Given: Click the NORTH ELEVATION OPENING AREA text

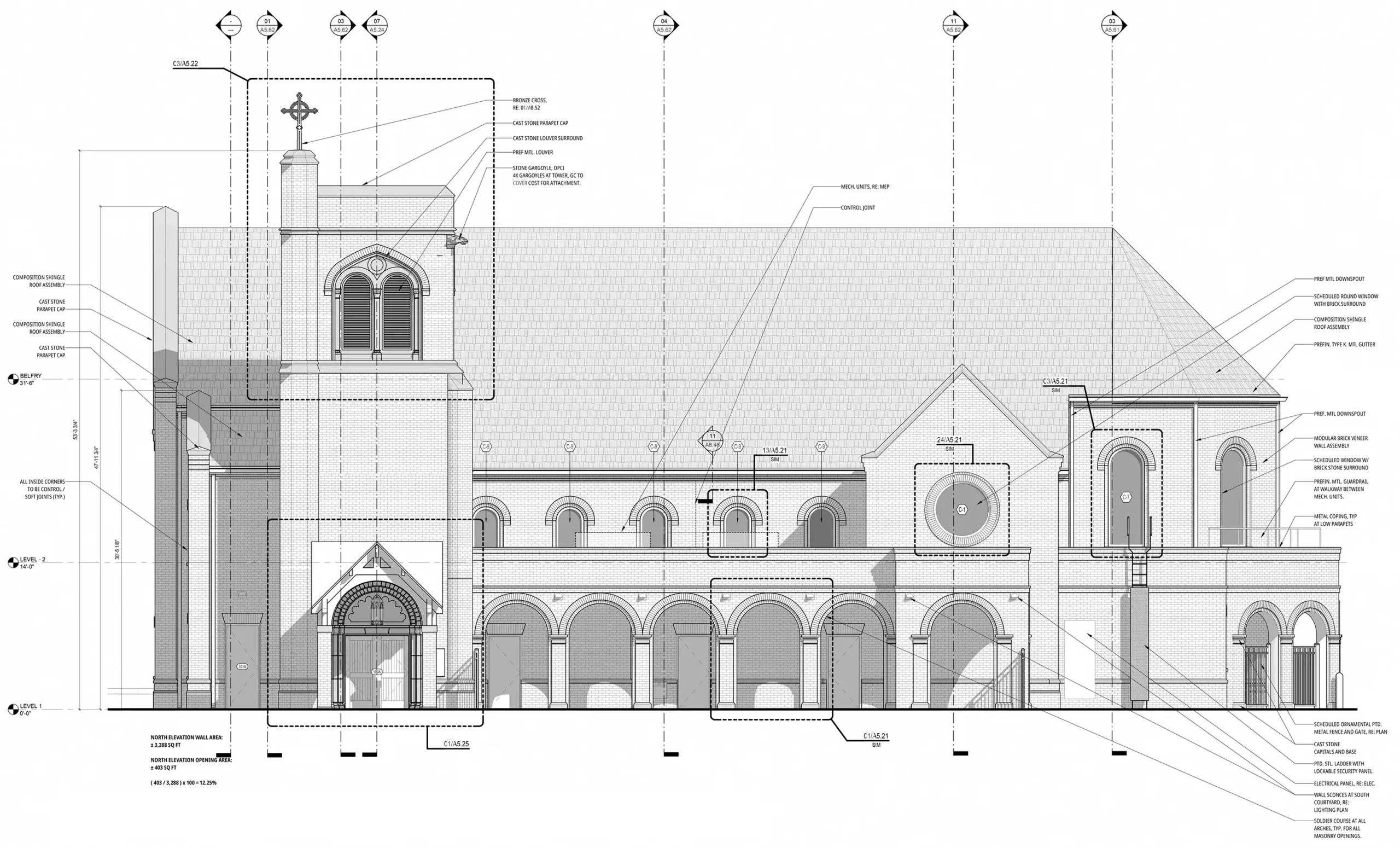Looking at the screenshot, I should click(x=191, y=763).
